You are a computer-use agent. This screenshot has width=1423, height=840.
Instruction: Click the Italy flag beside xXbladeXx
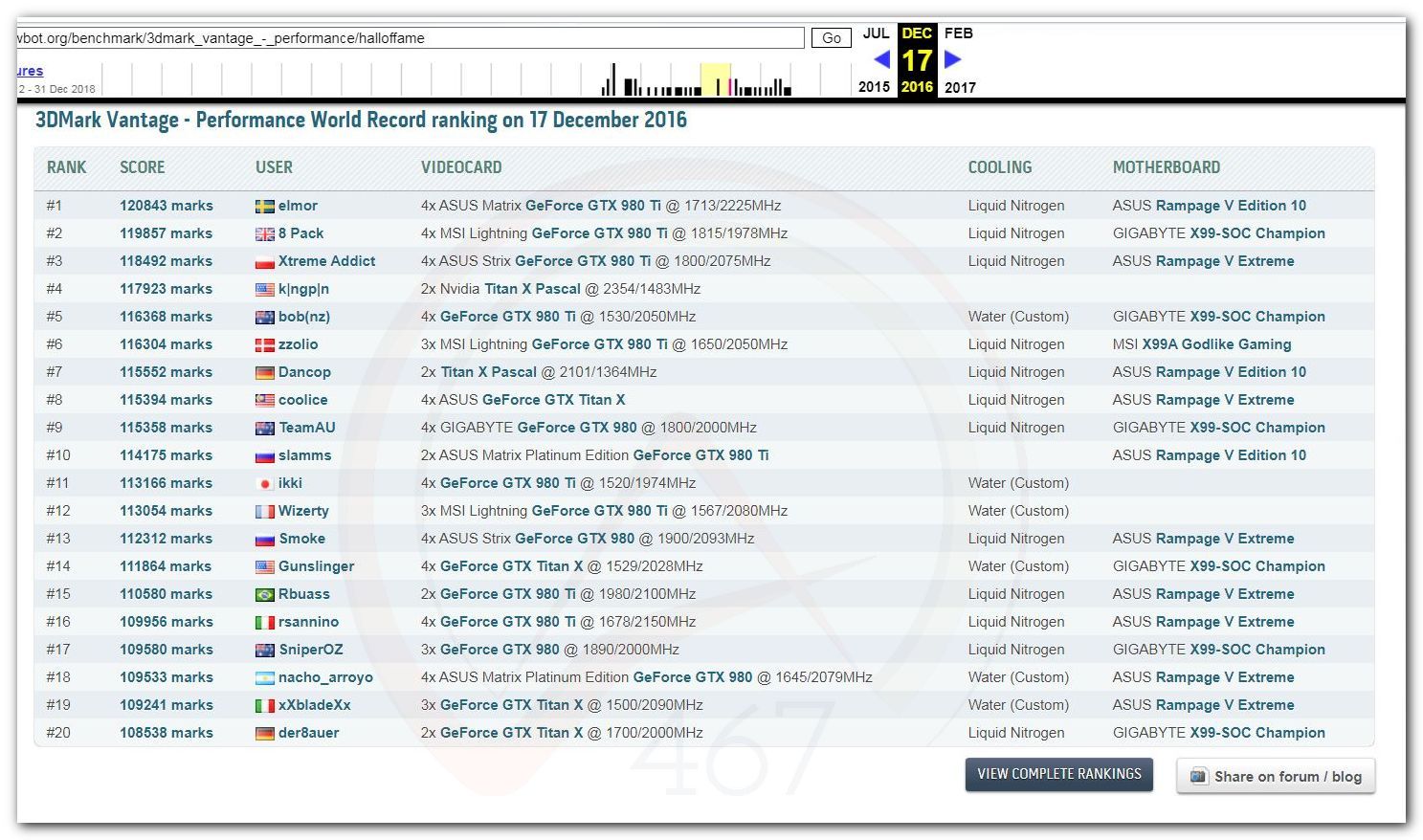[x=265, y=705]
